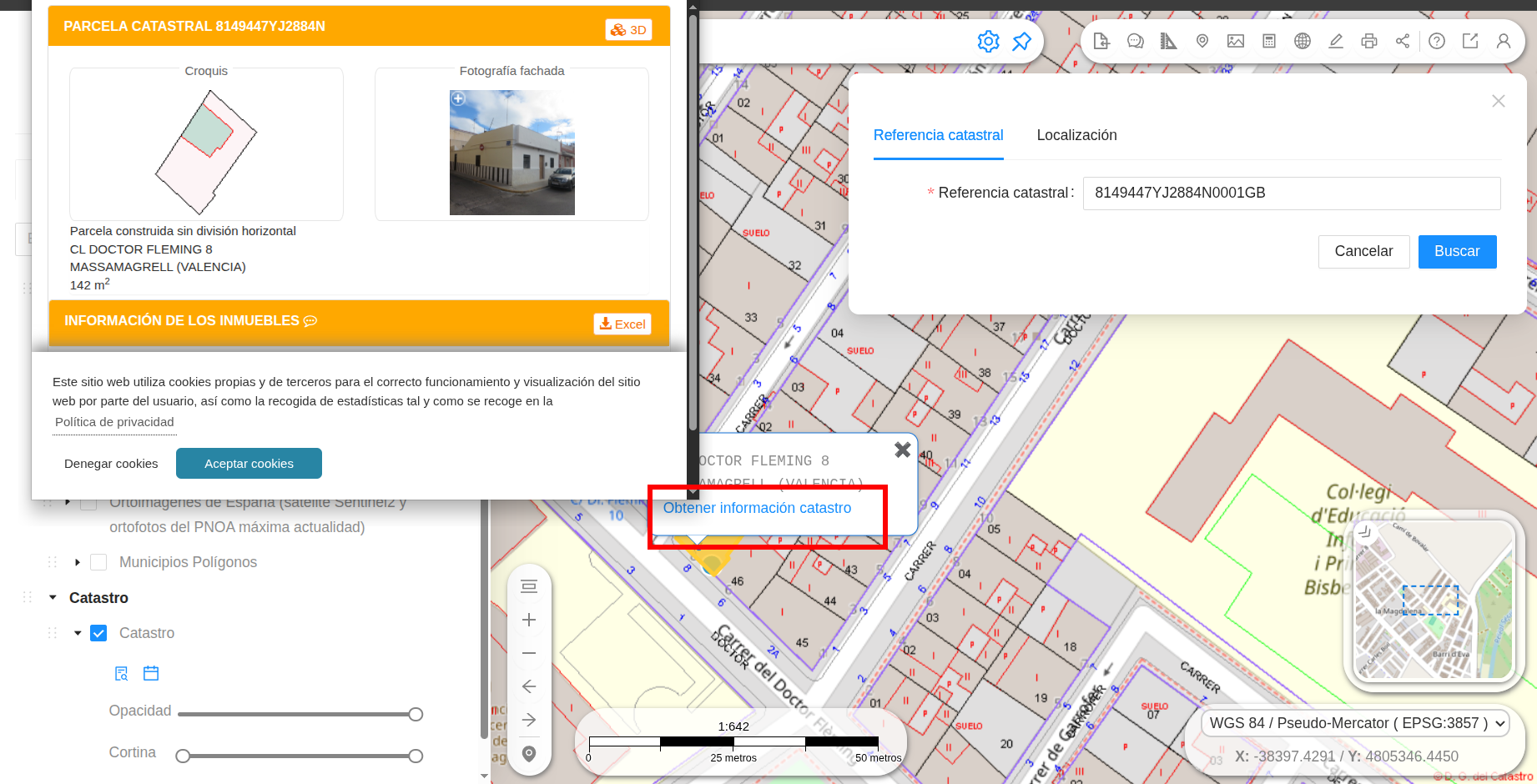The width and height of the screenshot is (1537, 784).
Task: Click the Cortina slider left handle
Action: pos(183,756)
